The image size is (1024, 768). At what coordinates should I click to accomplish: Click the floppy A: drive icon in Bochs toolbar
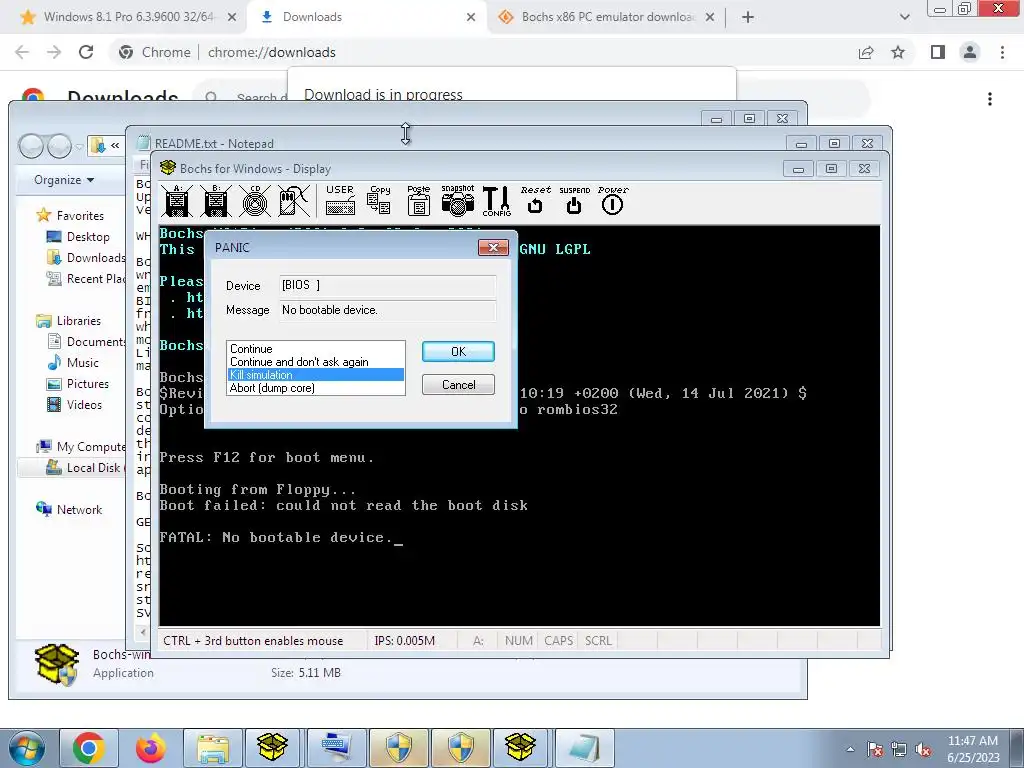pos(177,200)
